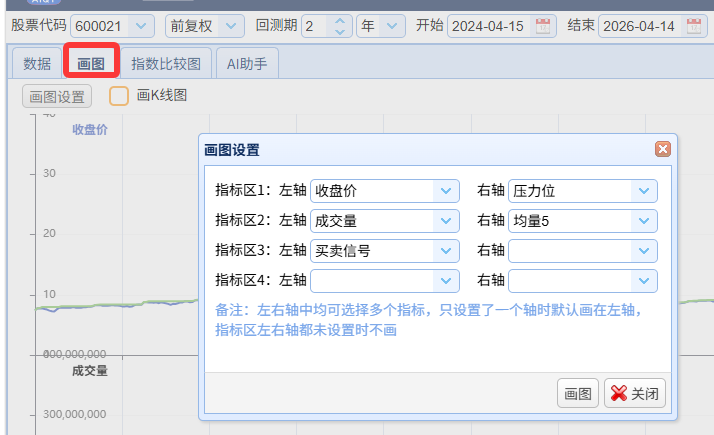Close the 画图设置 dialog with X icon

pos(663,149)
